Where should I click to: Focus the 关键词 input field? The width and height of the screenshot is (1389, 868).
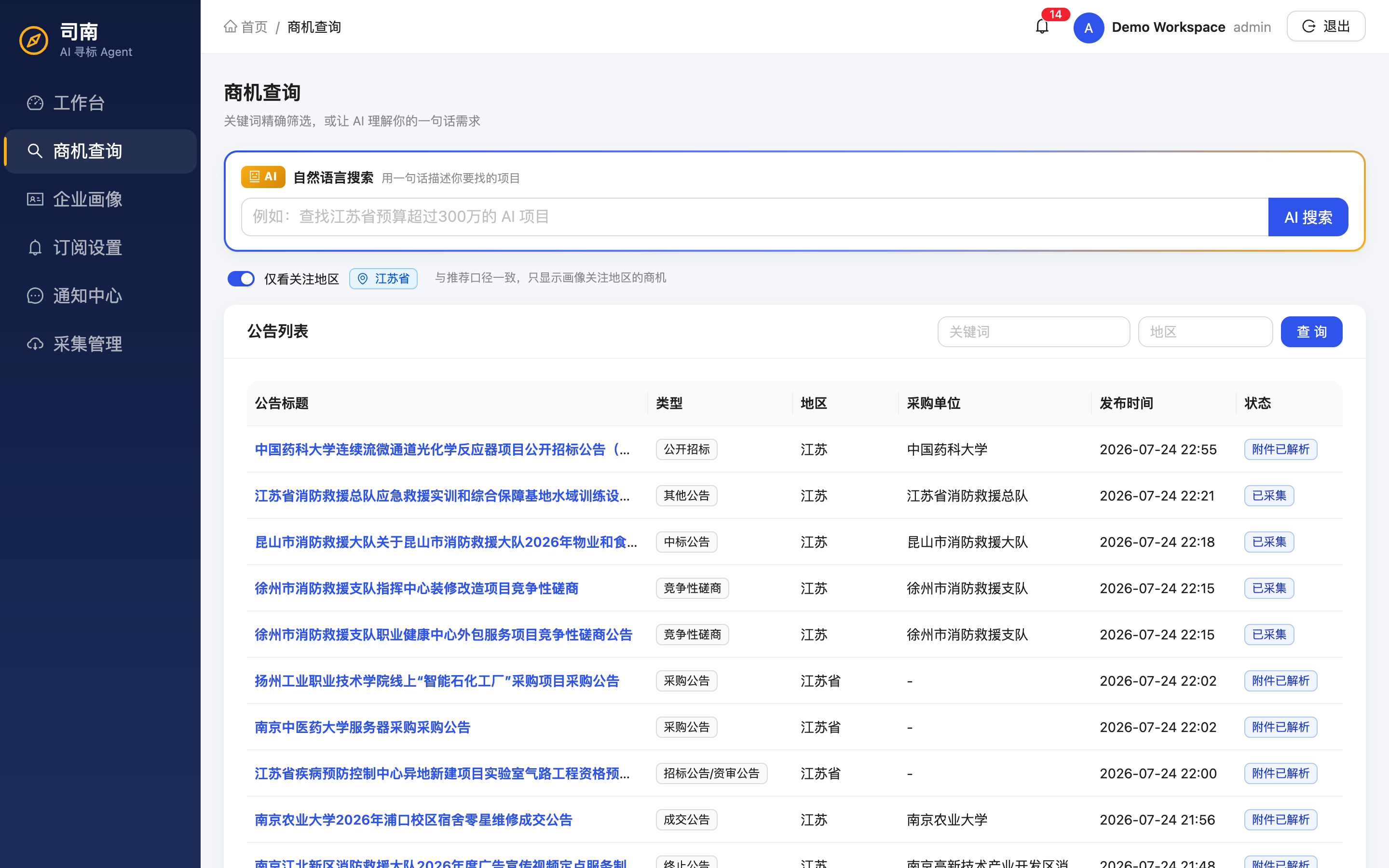[x=1034, y=332]
